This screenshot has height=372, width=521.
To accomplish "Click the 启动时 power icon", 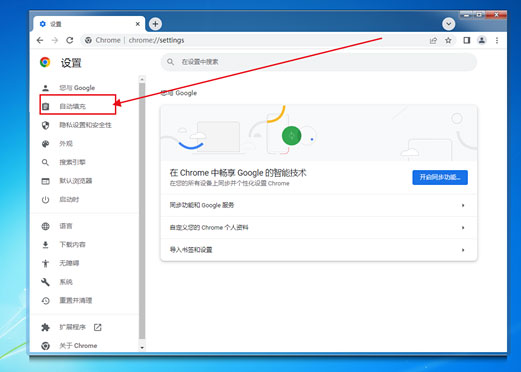I will 45,200.
